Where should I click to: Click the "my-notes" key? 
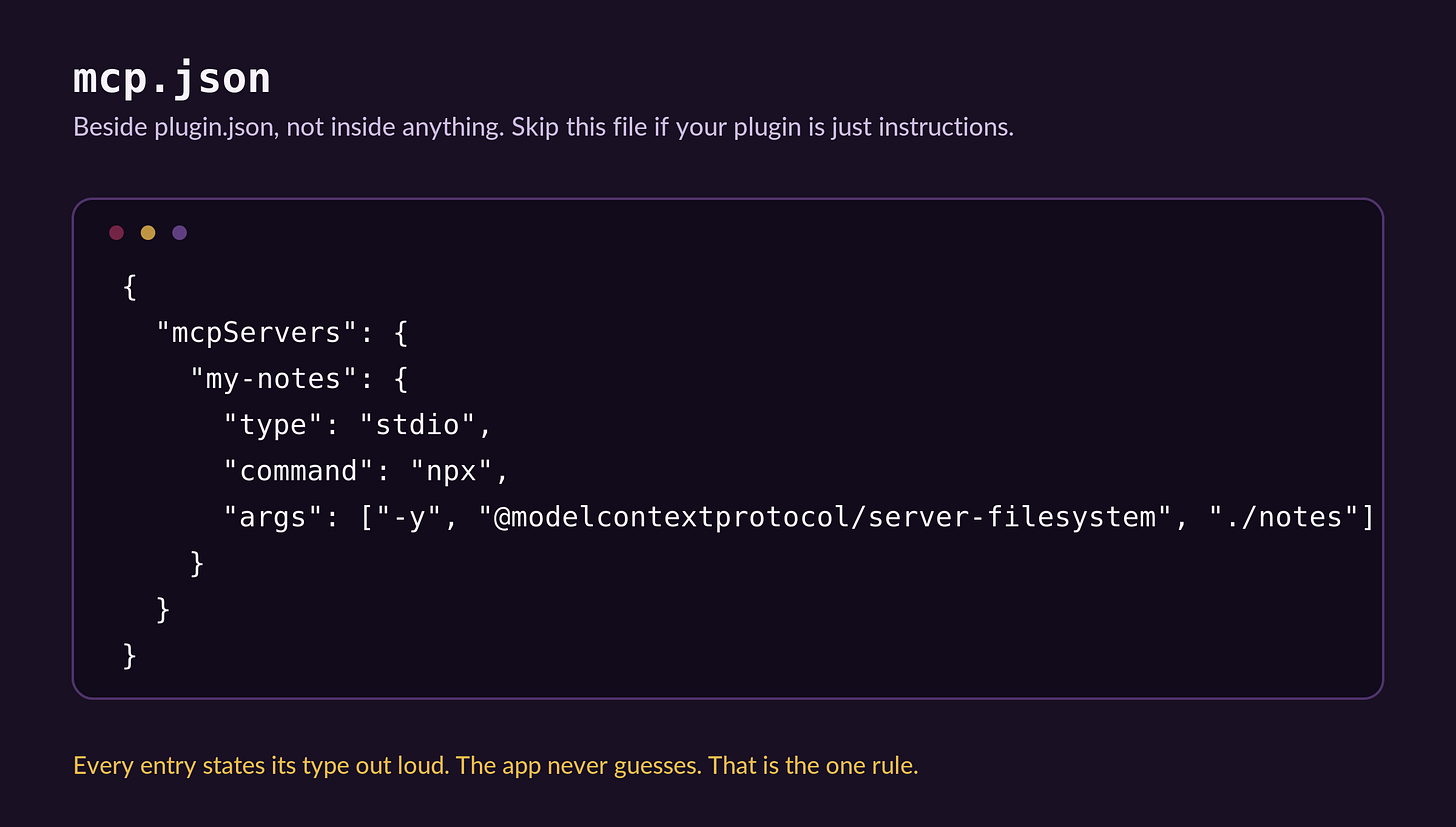265,379
